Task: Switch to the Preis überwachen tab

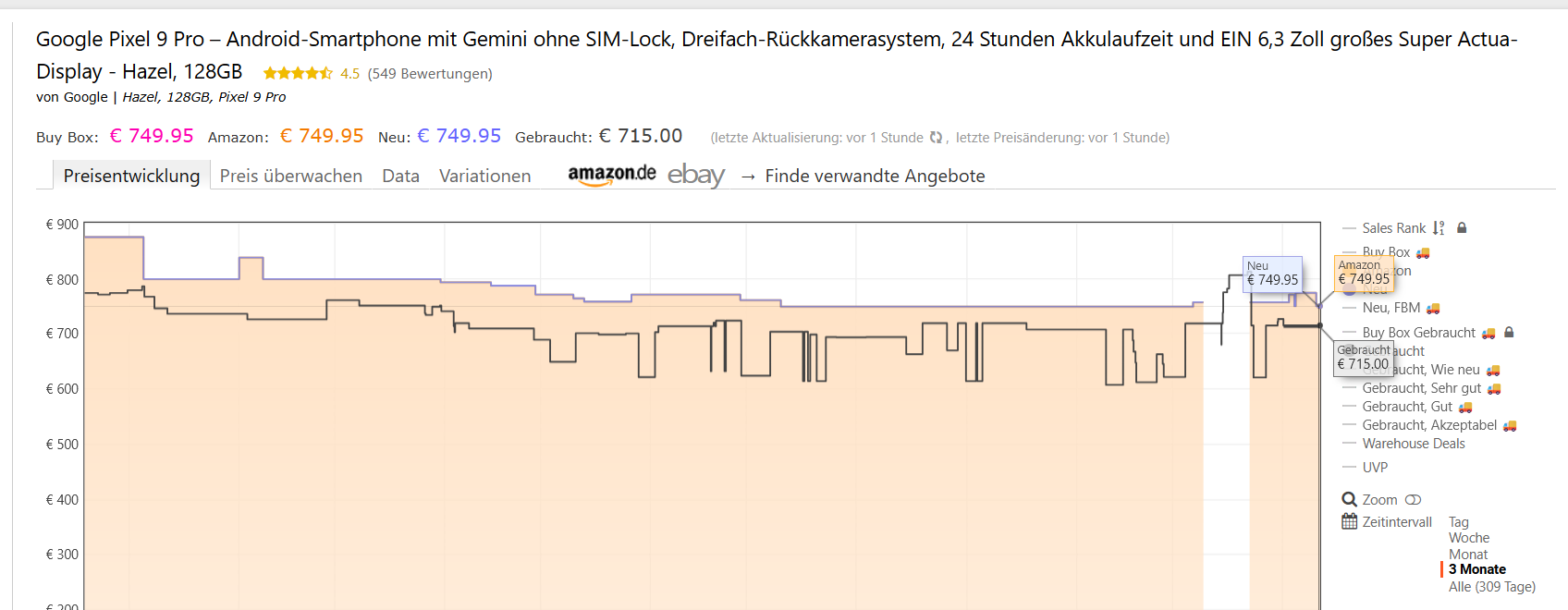Action: [x=291, y=176]
